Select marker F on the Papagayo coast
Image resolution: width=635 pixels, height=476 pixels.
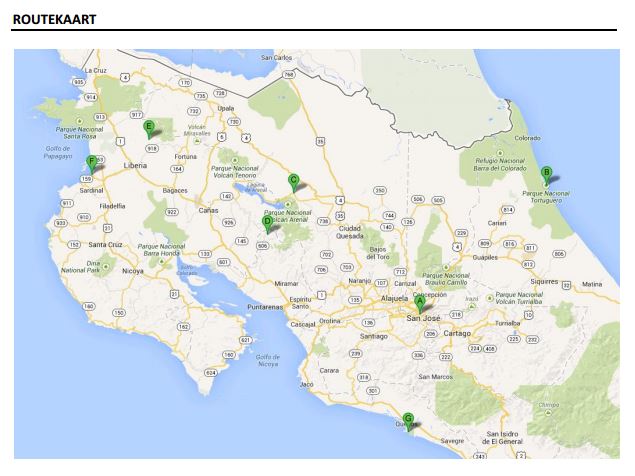coord(92,165)
